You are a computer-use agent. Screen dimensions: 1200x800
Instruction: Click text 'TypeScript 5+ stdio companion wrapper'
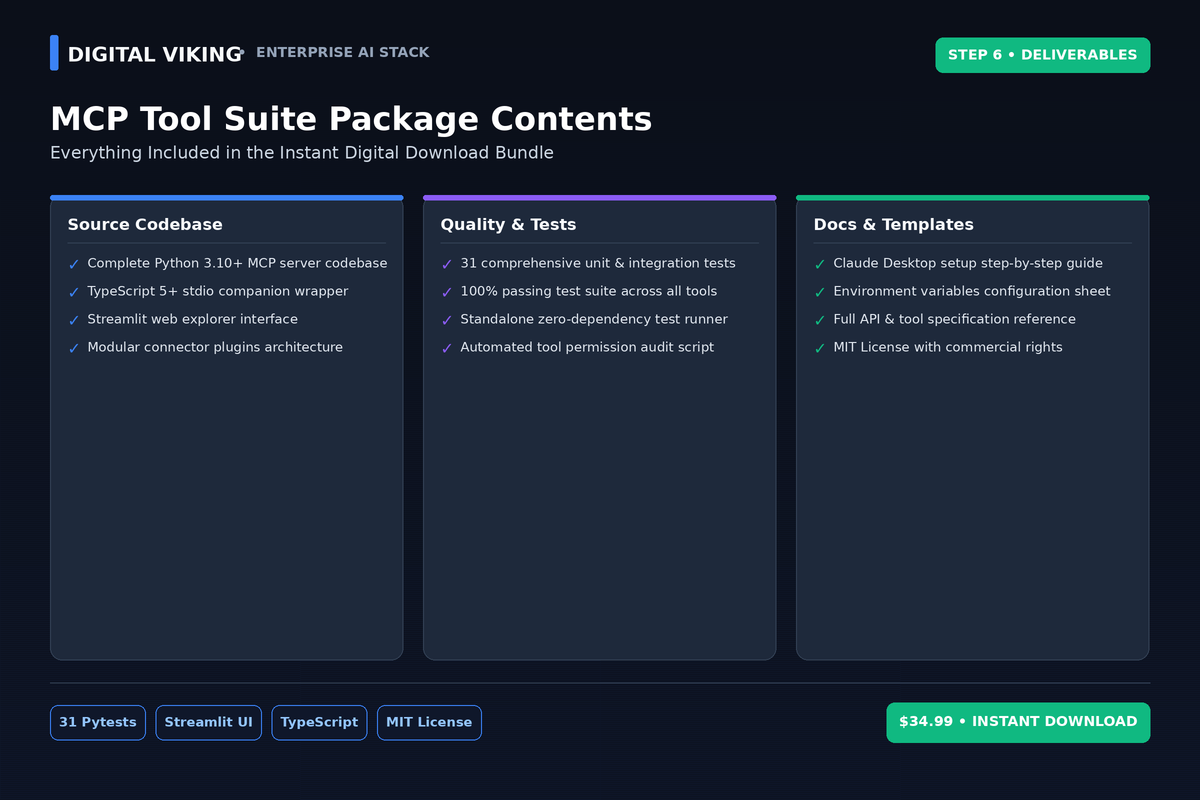(218, 292)
